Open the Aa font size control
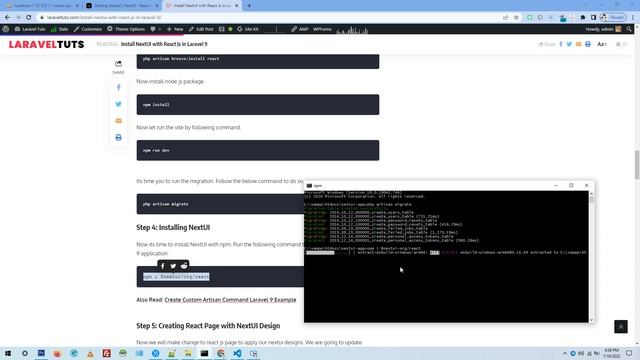The image size is (640, 360). [x=602, y=44]
